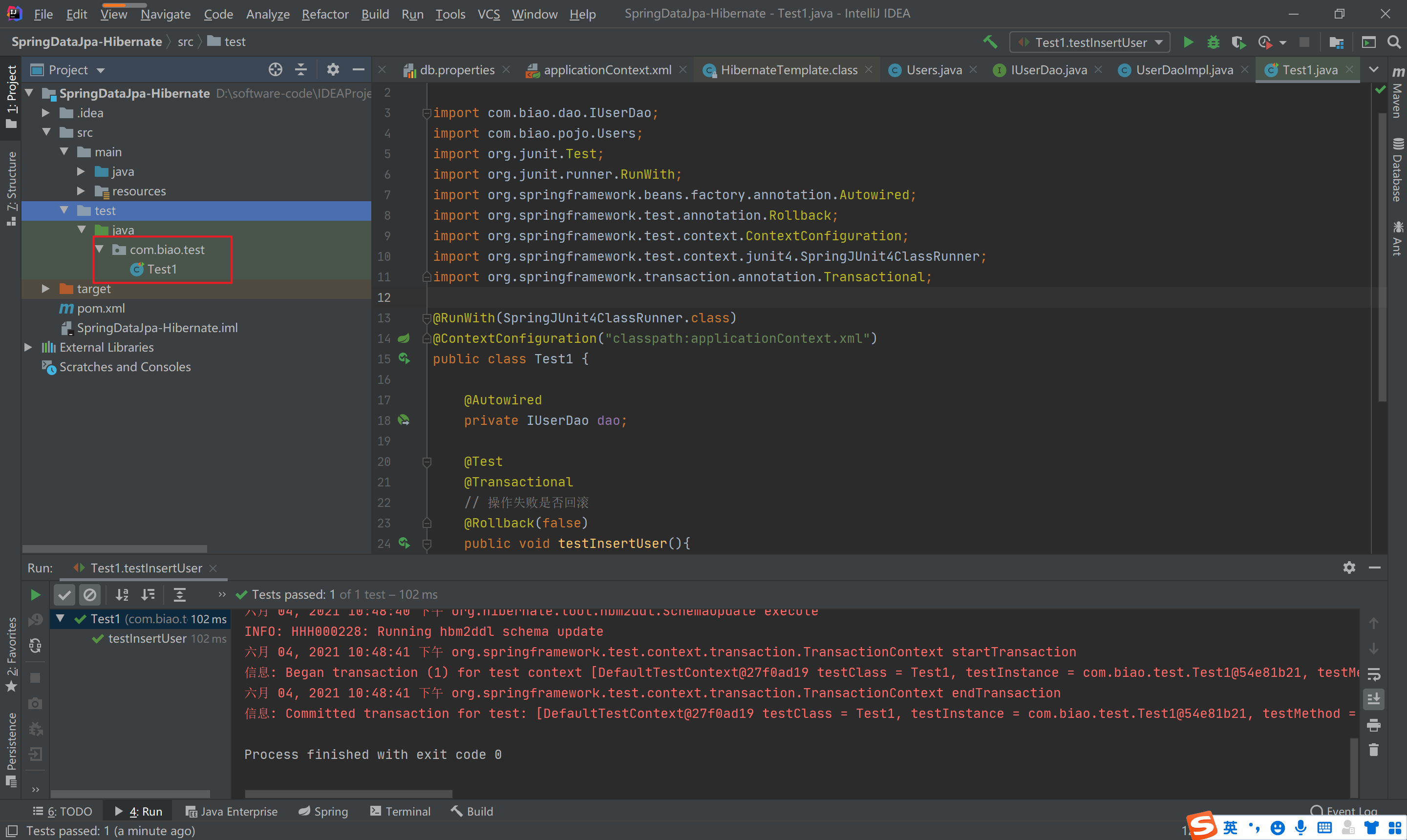Image resolution: width=1407 pixels, height=840 pixels.
Task: Expand the target folder
Action: (x=46, y=289)
